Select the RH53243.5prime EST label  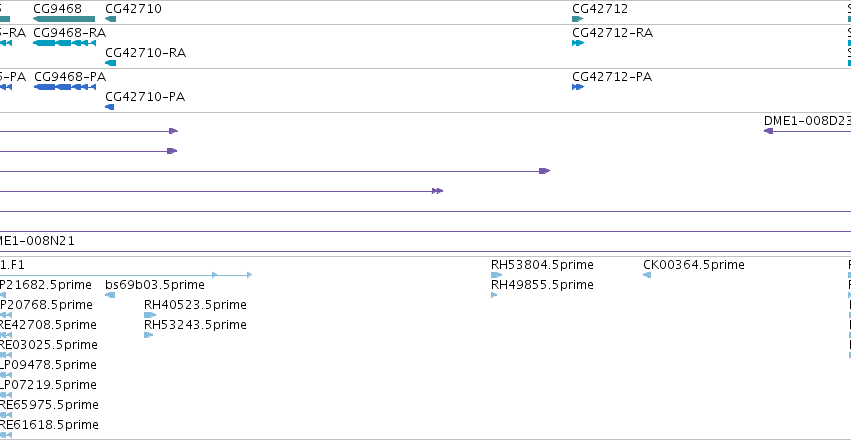pyautogui.click(x=195, y=325)
